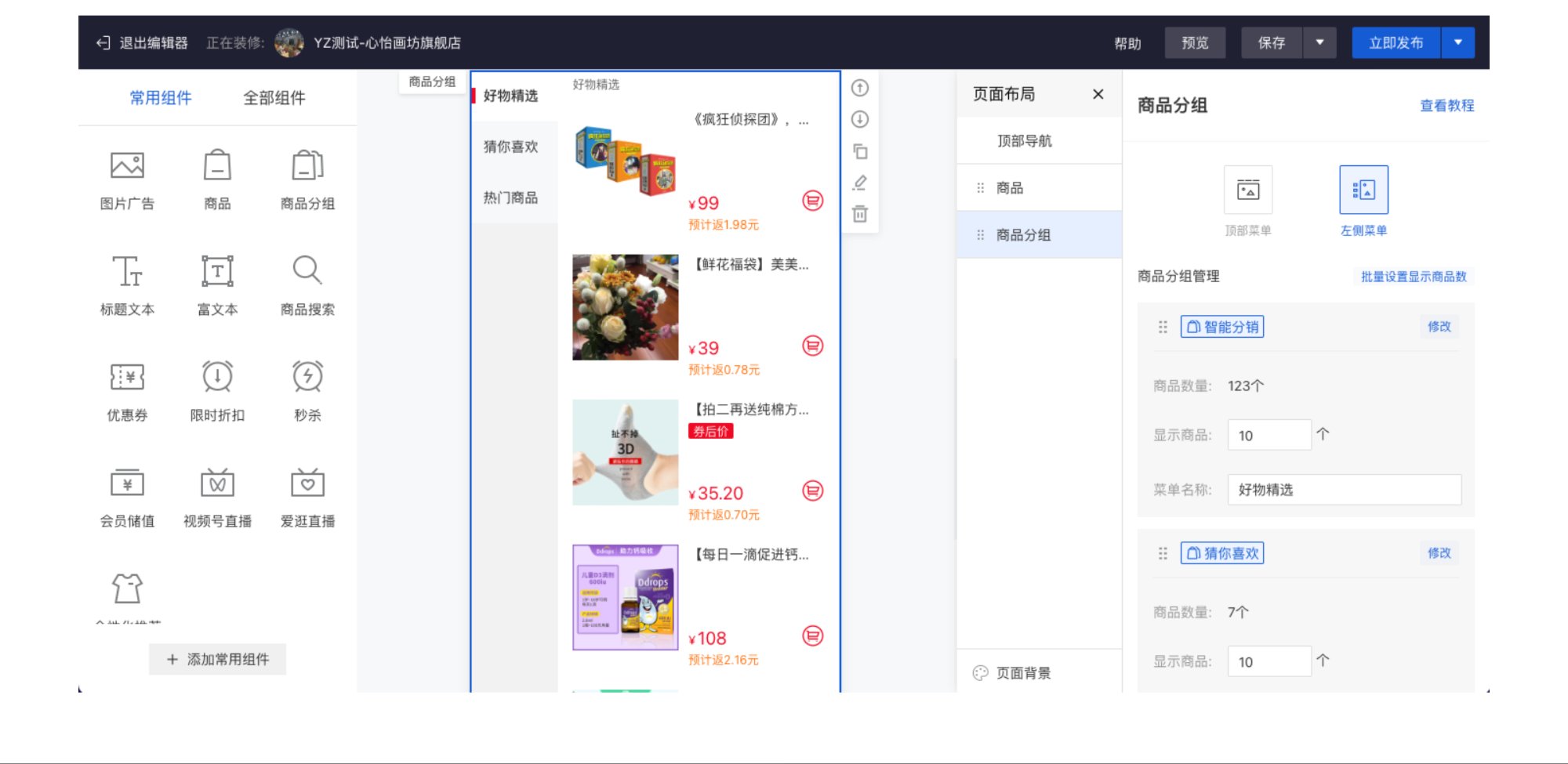Image resolution: width=1568 pixels, height=764 pixels.
Task: Select the 优惠券 component icon
Action: 128,377
